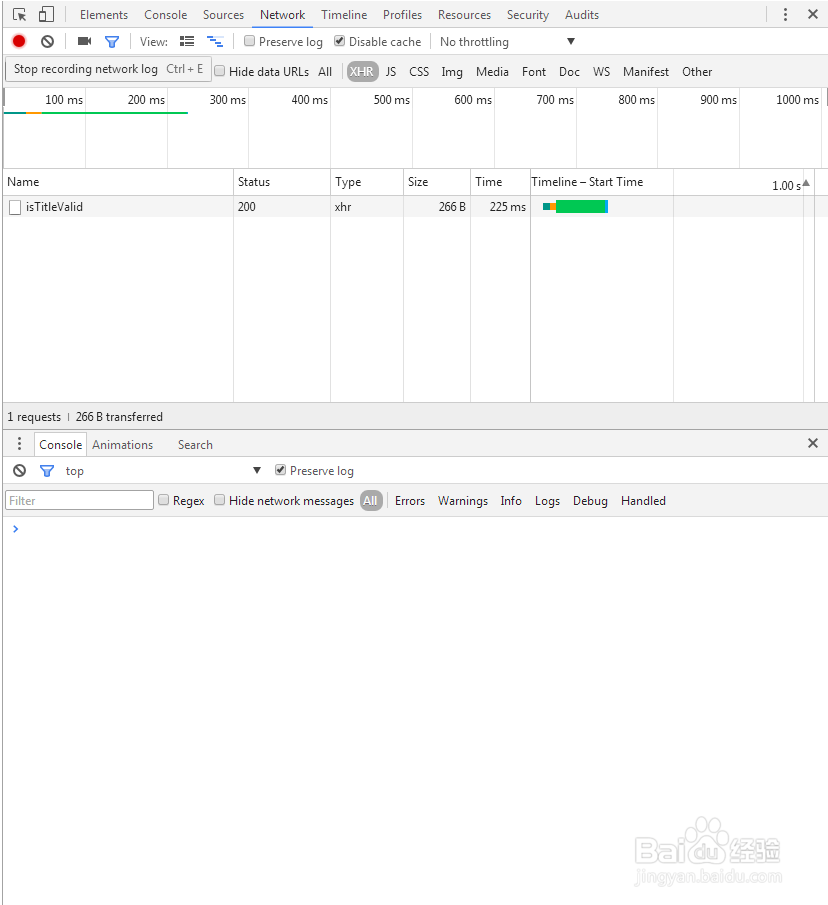Viewport: 828px width, 905px height.
Task: Clear console with the circle-slash icon
Action: pyautogui.click(x=20, y=471)
